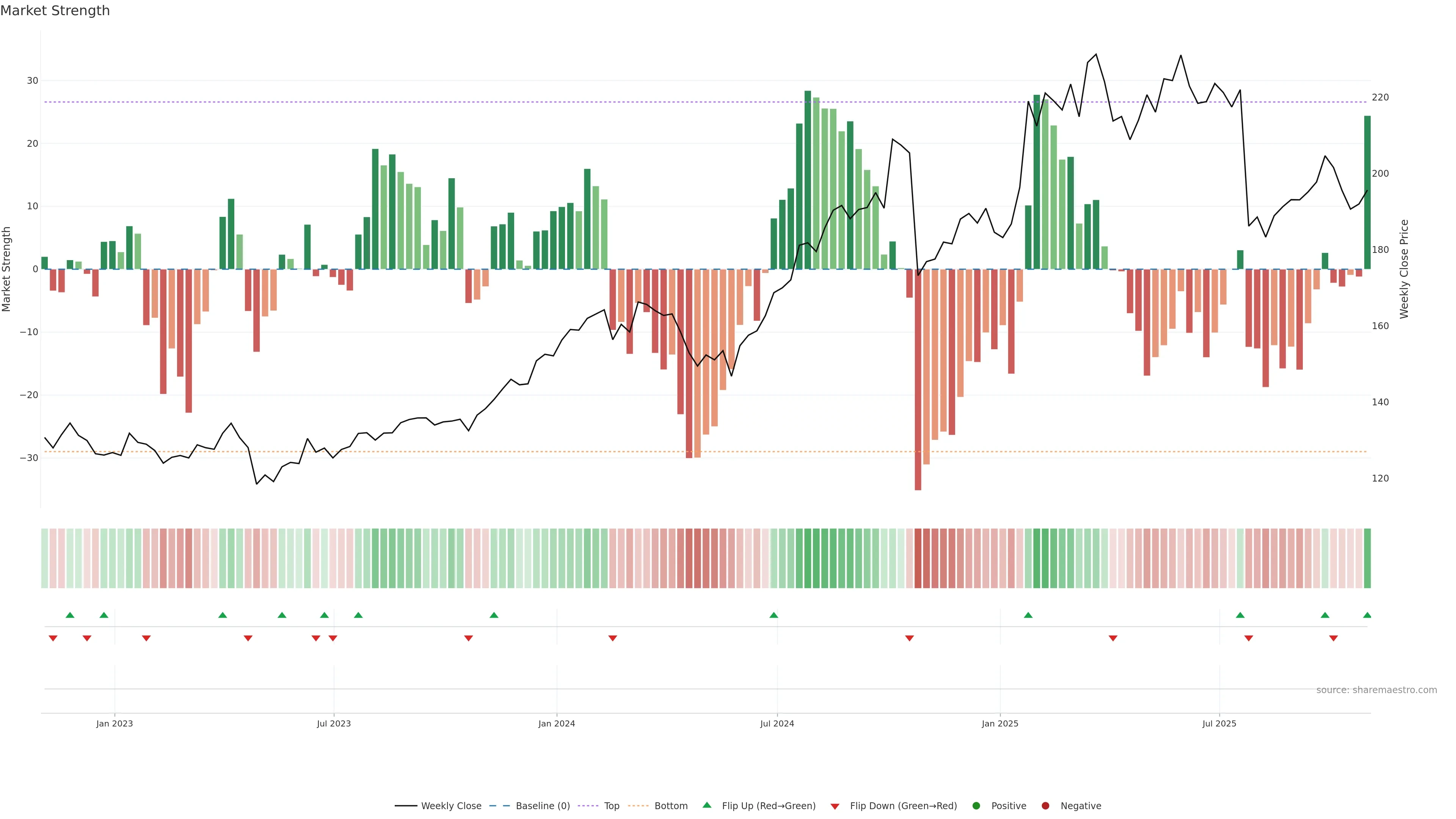The image size is (1456, 819).
Task: Click flip-down triangle after Jan 2024
Action: pos(613,638)
